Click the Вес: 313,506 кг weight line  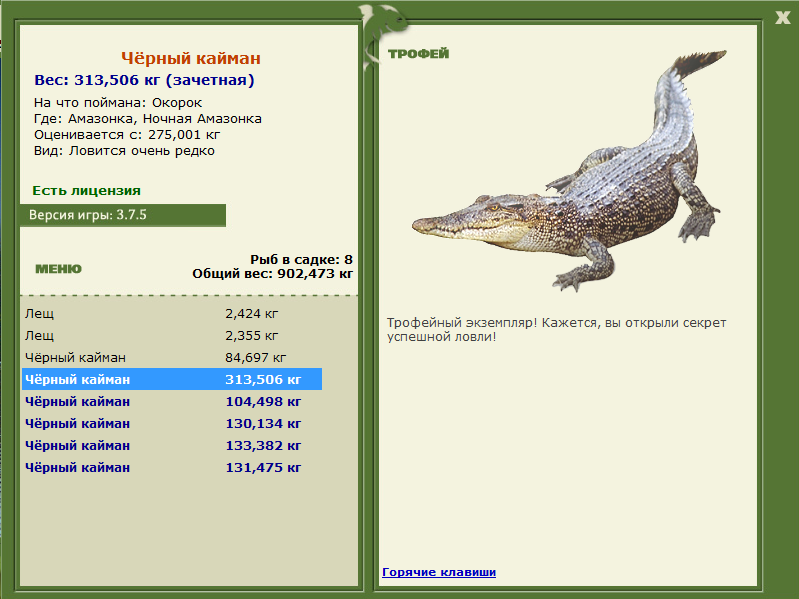[x=144, y=80]
